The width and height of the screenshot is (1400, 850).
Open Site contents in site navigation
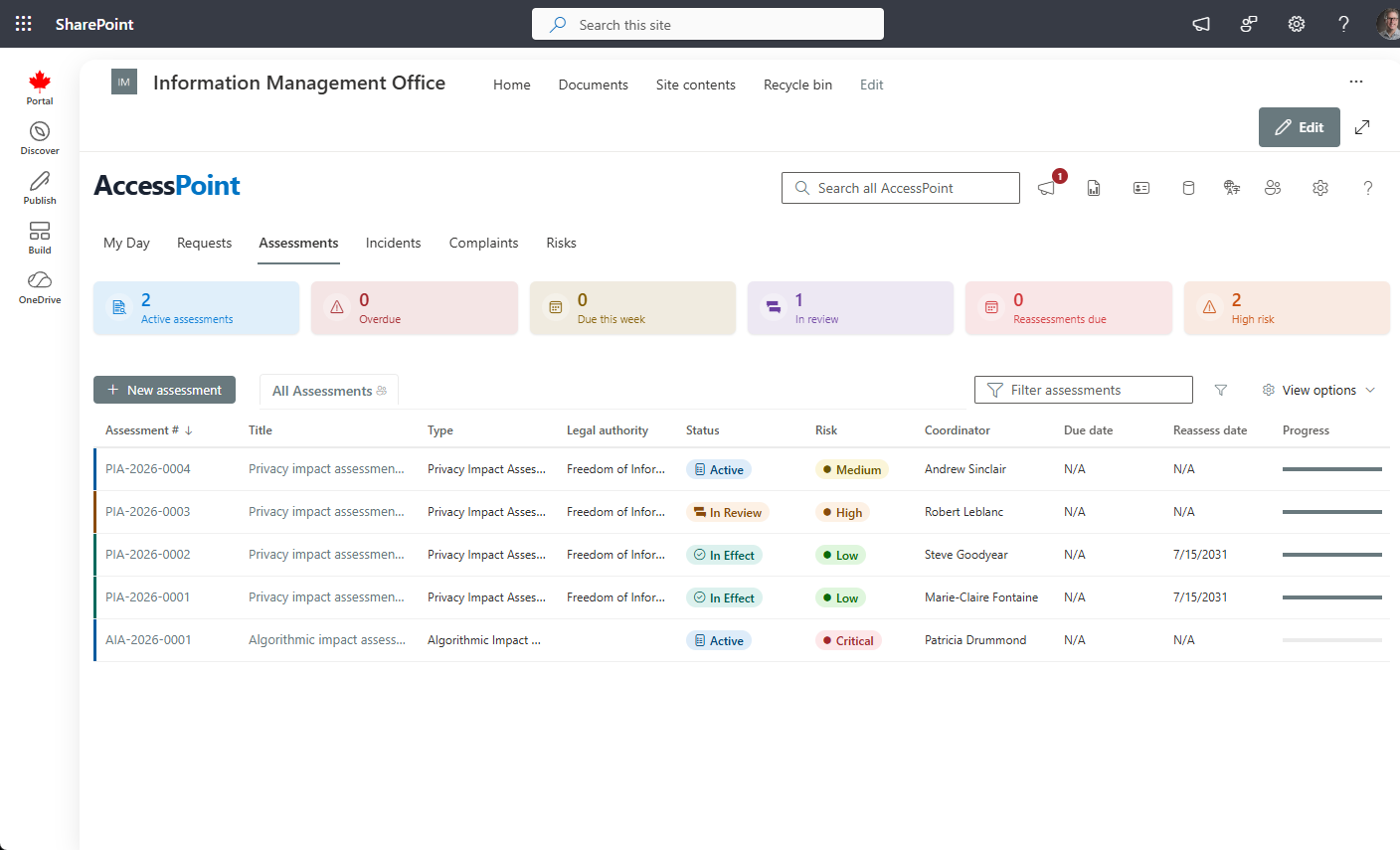point(696,85)
